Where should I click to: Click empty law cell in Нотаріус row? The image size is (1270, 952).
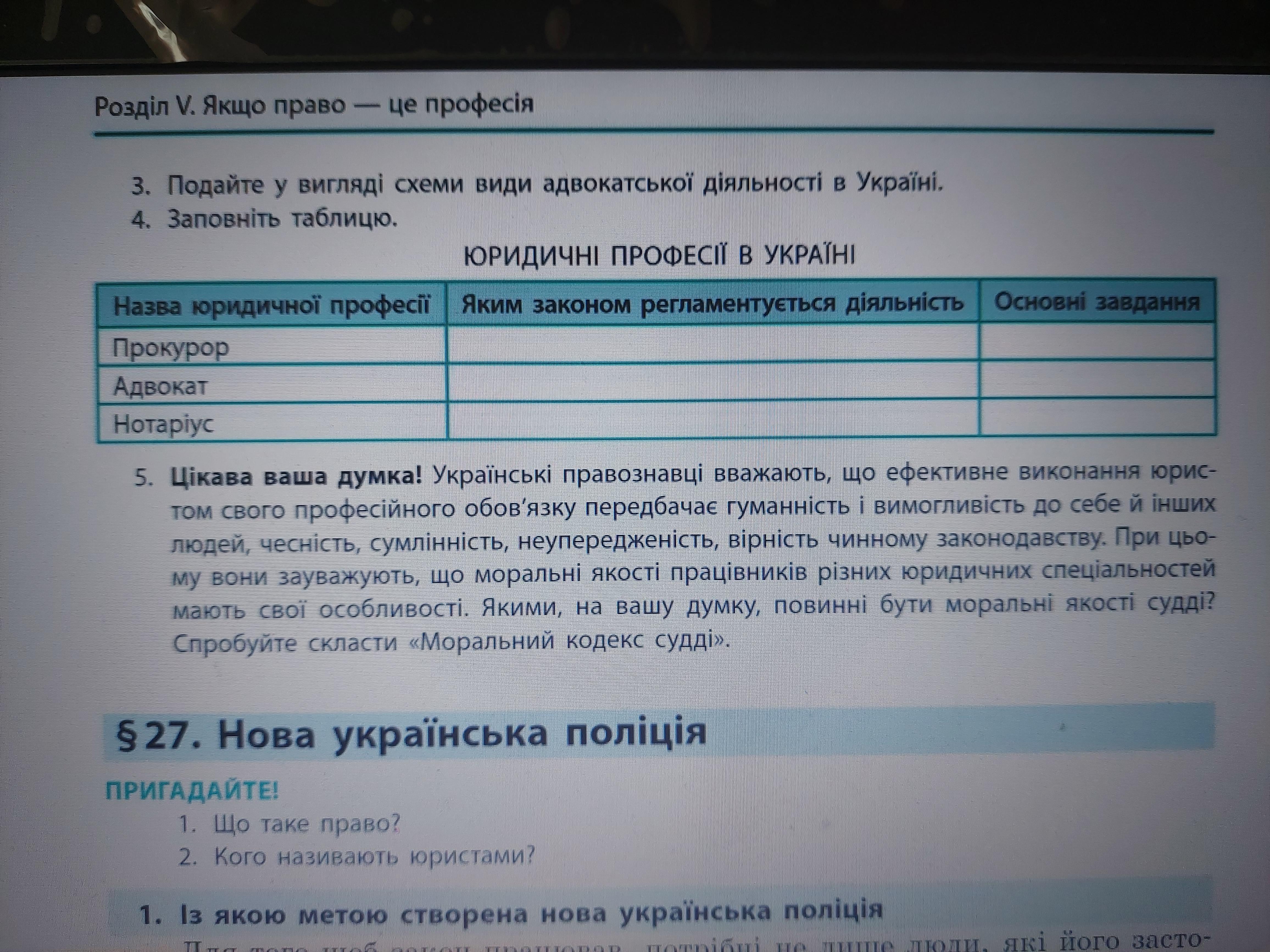coord(712,419)
